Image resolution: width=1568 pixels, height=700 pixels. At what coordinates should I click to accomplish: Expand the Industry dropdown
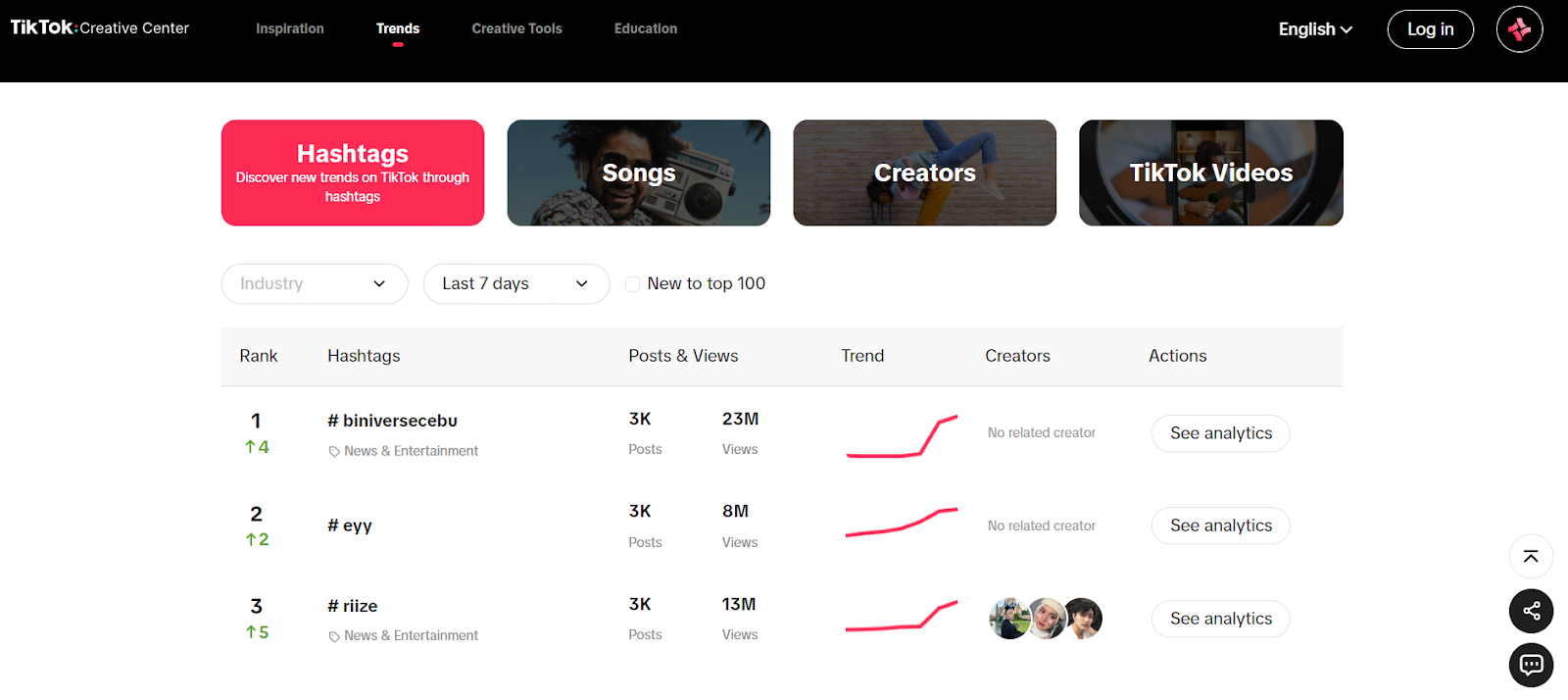pos(314,284)
